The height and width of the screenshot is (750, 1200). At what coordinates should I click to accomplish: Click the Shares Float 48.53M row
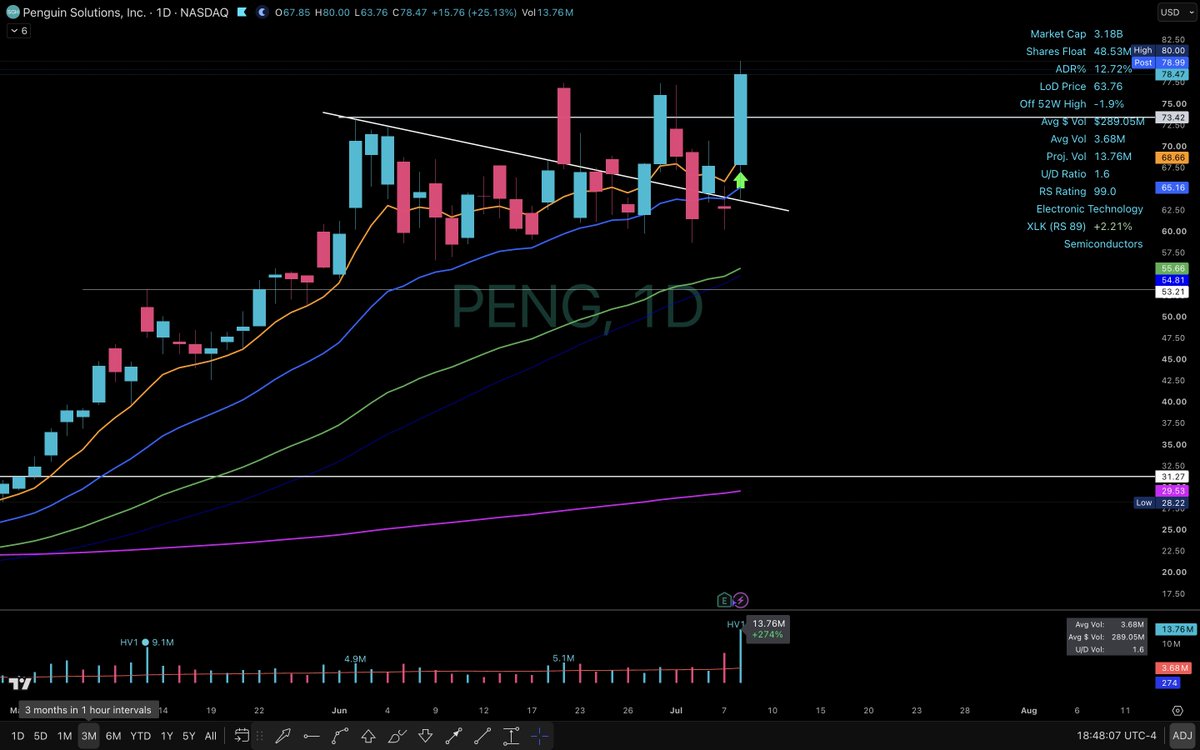coord(1079,51)
